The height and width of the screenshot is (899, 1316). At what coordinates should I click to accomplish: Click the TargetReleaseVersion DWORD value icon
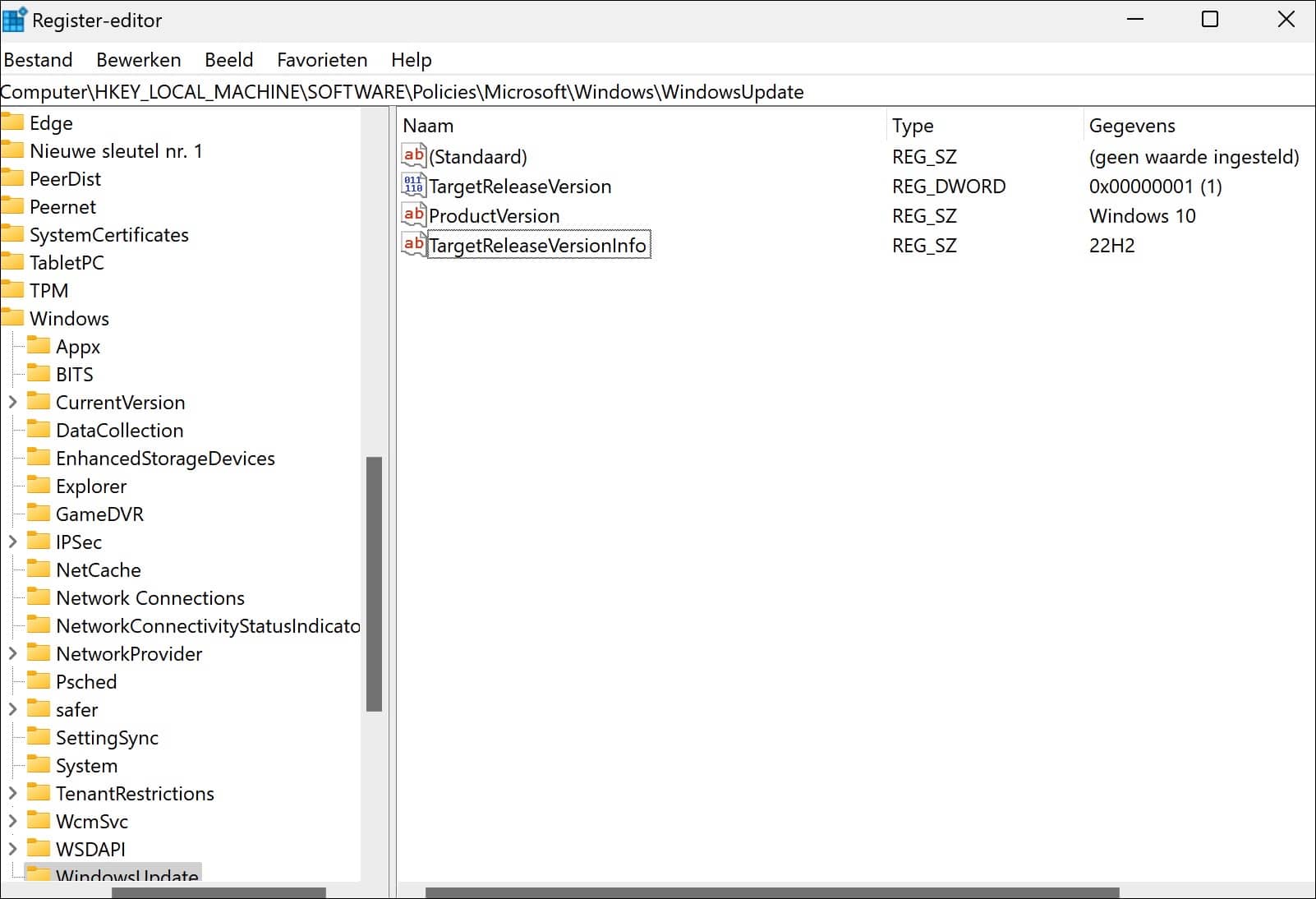tap(413, 186)
